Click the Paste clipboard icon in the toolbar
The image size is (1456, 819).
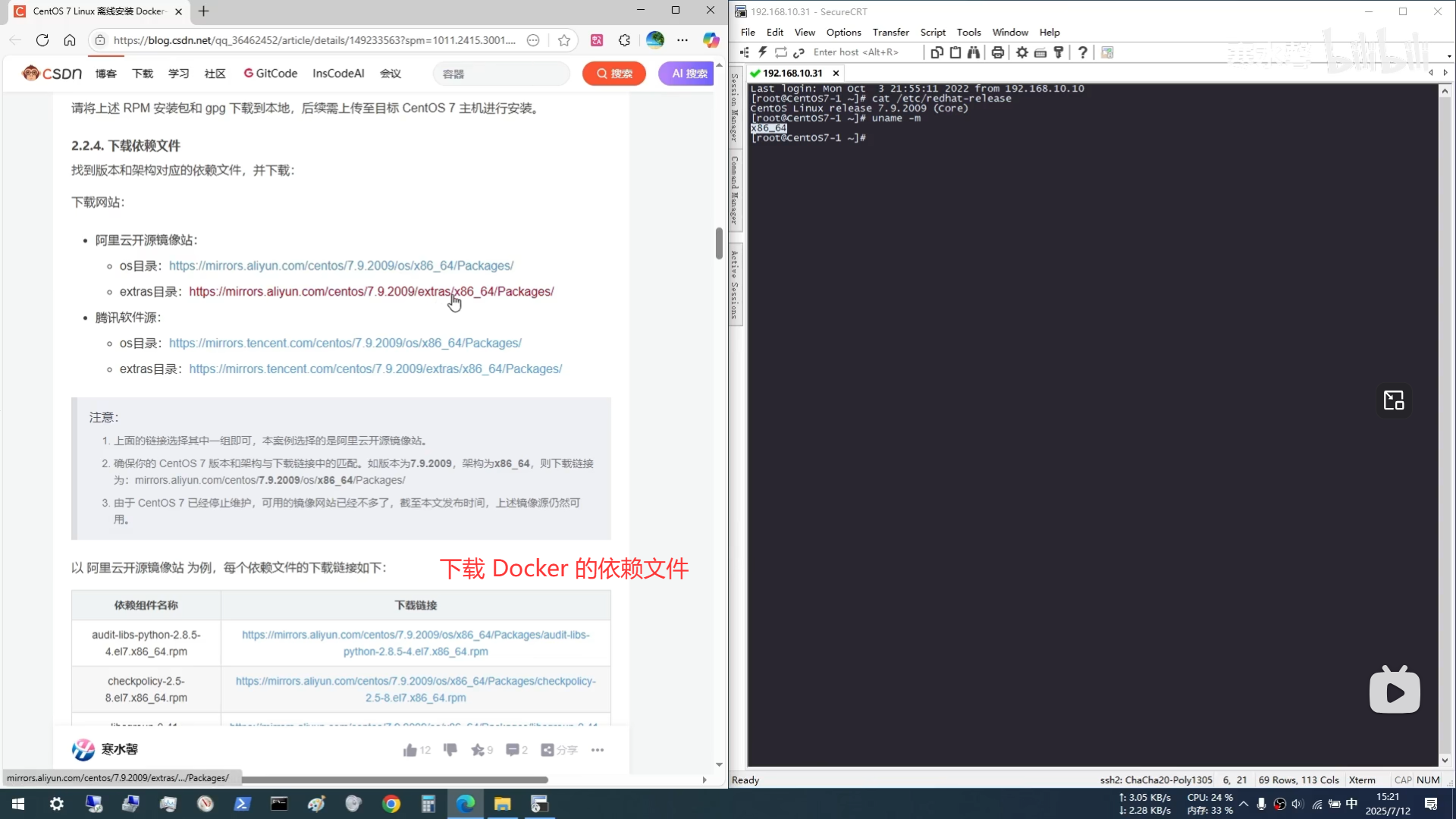pyautogui.click(x=955, y=52)
